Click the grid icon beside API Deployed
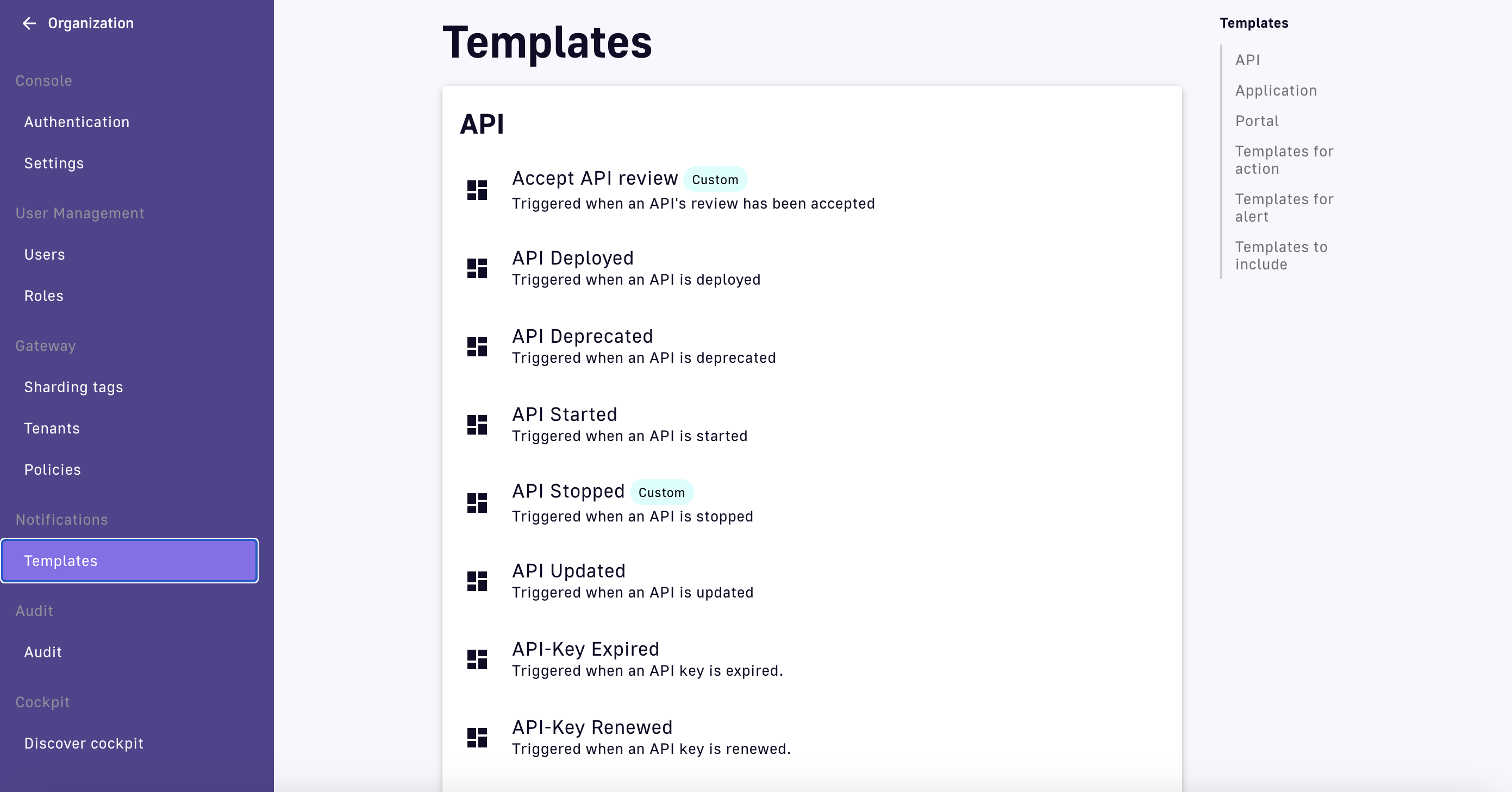Image resolution: width=1512 pixels, height=792 pixels. point(477,268)
